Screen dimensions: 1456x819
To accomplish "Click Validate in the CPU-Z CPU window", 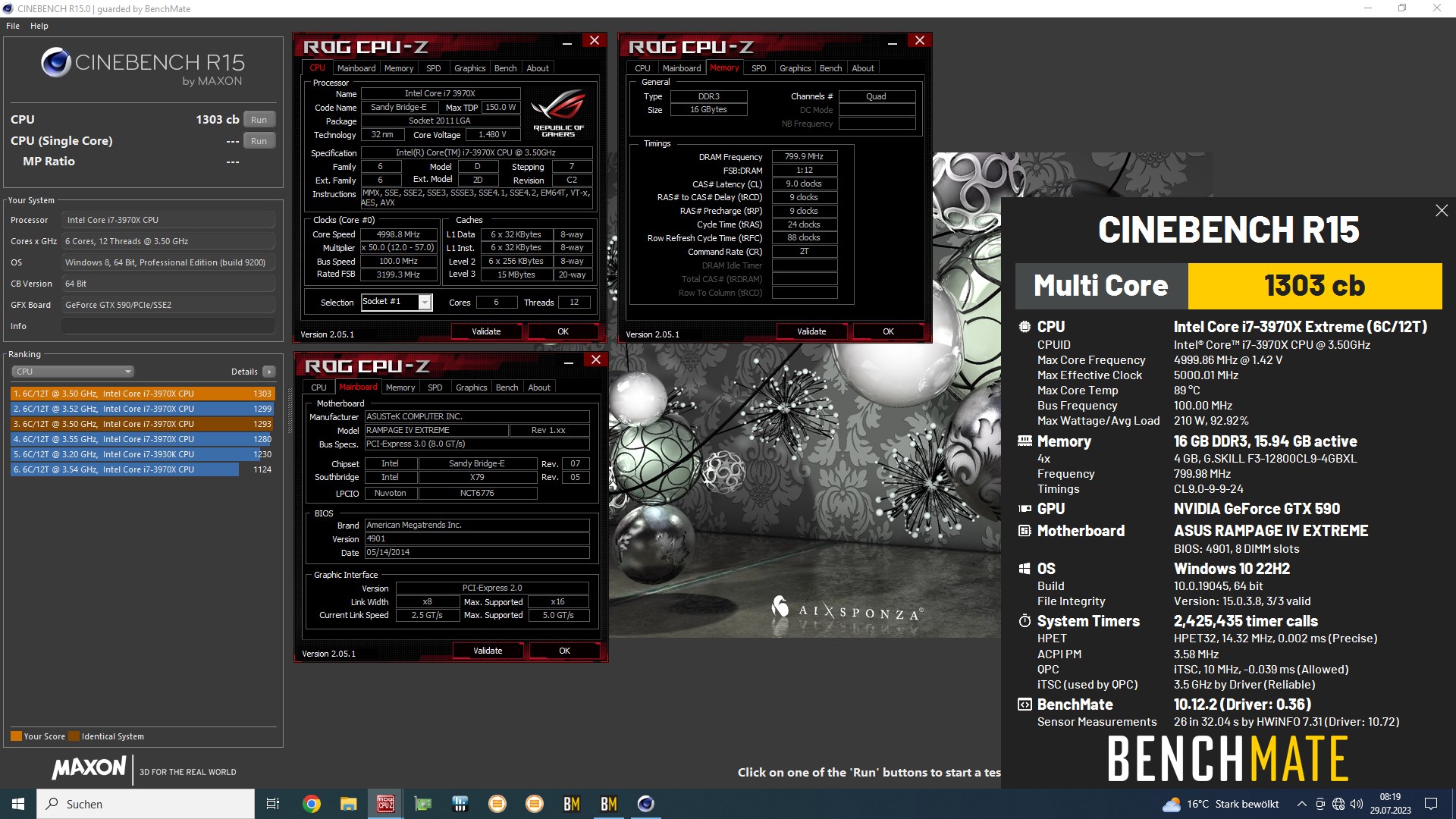I will point(486,331).
